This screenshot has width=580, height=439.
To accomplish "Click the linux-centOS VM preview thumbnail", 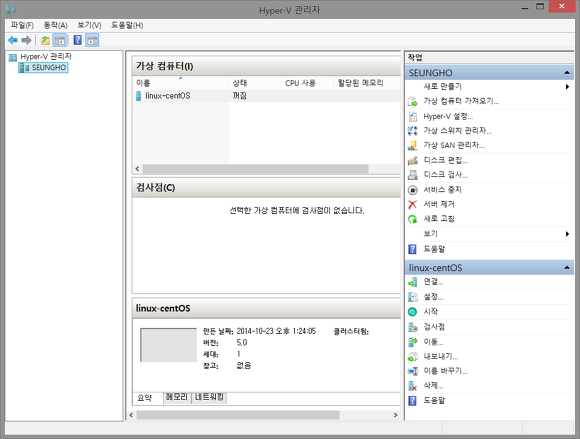I will coord(169,345).
